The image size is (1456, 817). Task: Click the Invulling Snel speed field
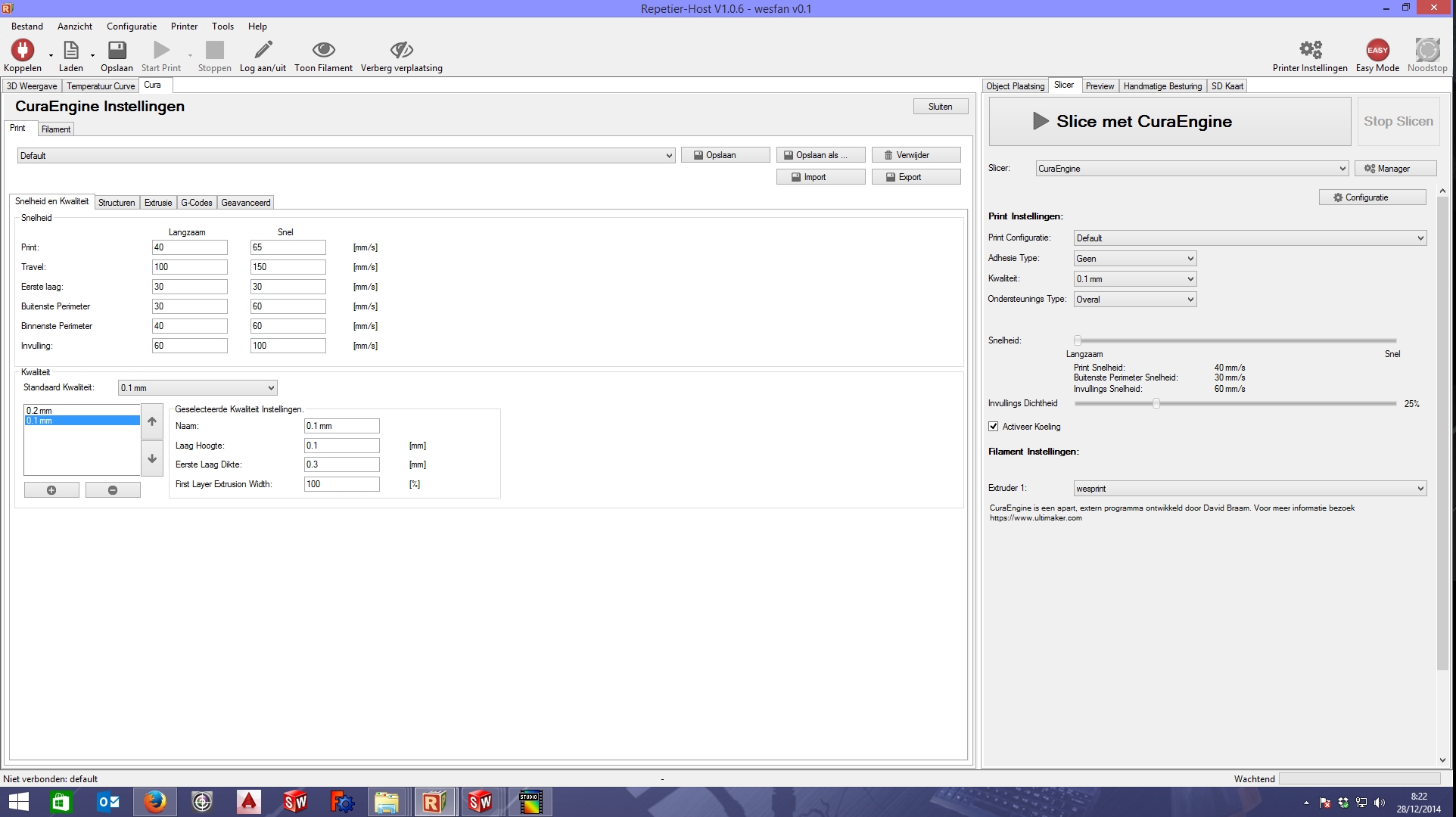click(288, 346)
